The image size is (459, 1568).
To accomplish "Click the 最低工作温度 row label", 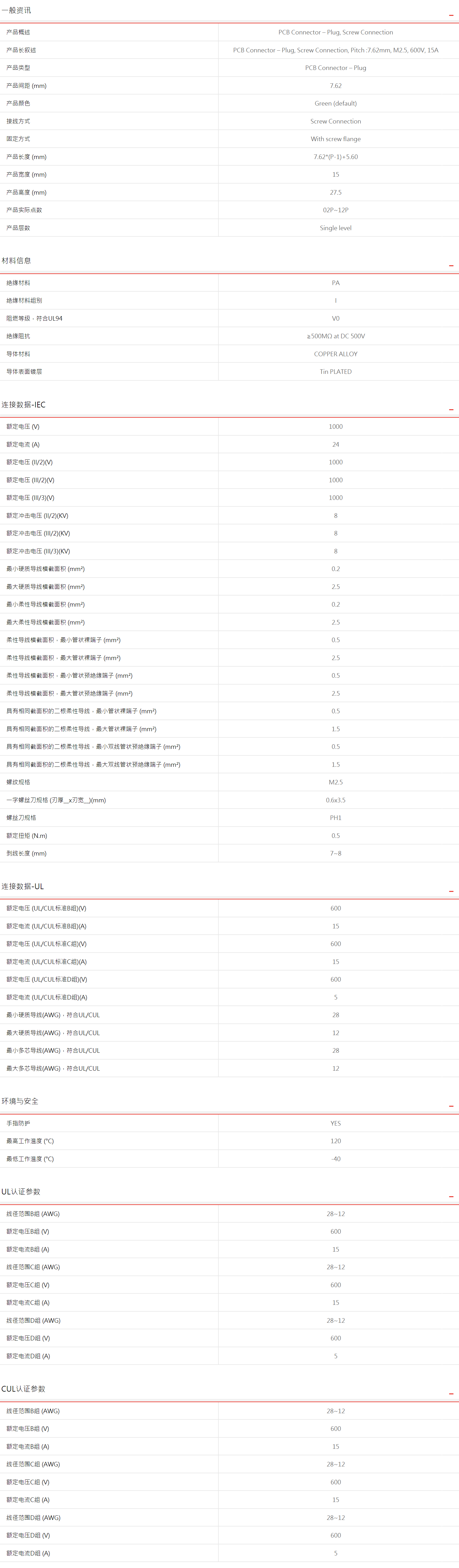I will click(x=30, y=1159).
